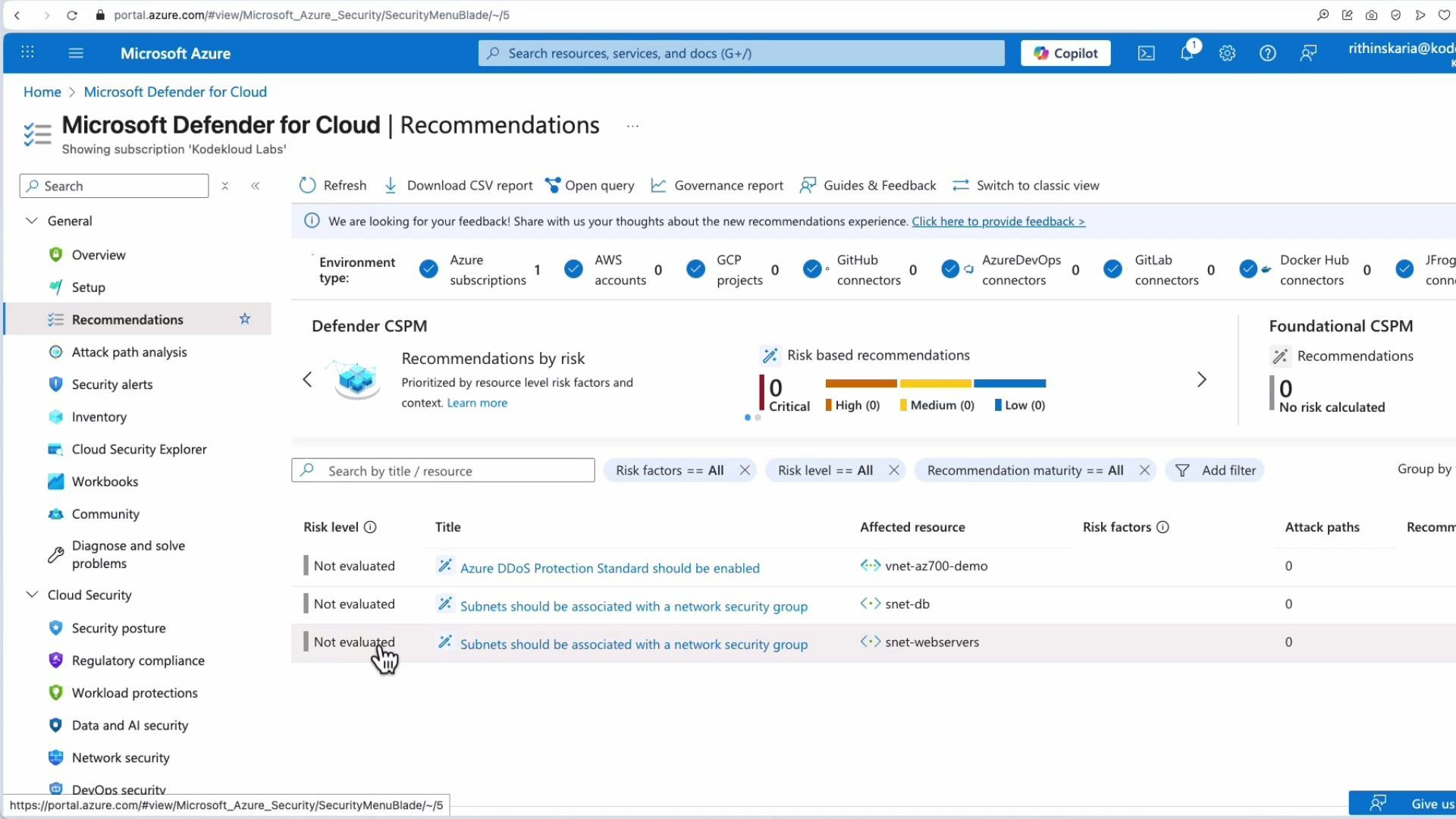Image resolution: width=1456 pixels, height=819 pixels.
Task: Open the portal menu hamburger icon
Action: (76, 53)
